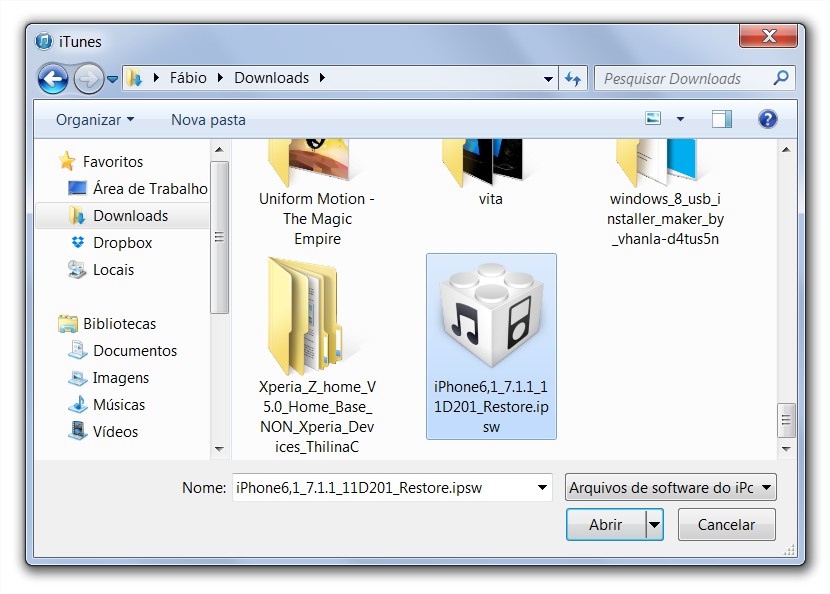
Task: Click the Cancelar button
Action: [726, 525]
